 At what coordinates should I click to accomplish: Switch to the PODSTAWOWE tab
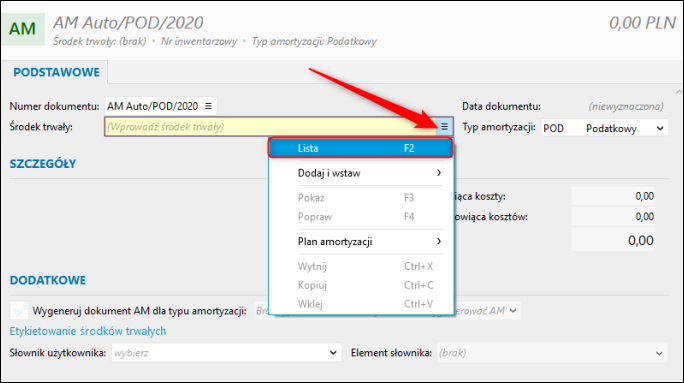tap(56, 72)
